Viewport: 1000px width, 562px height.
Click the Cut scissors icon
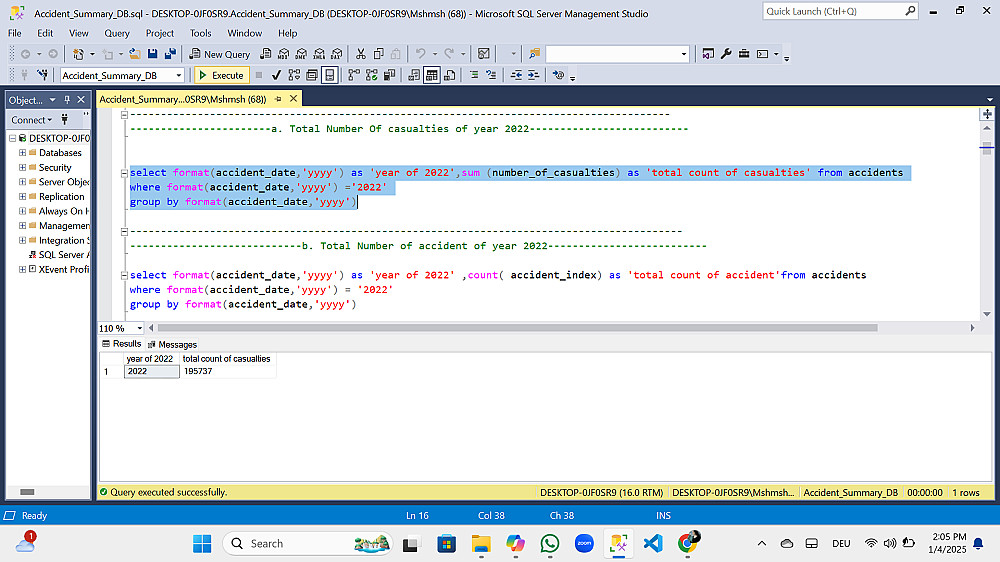[361, 54]
